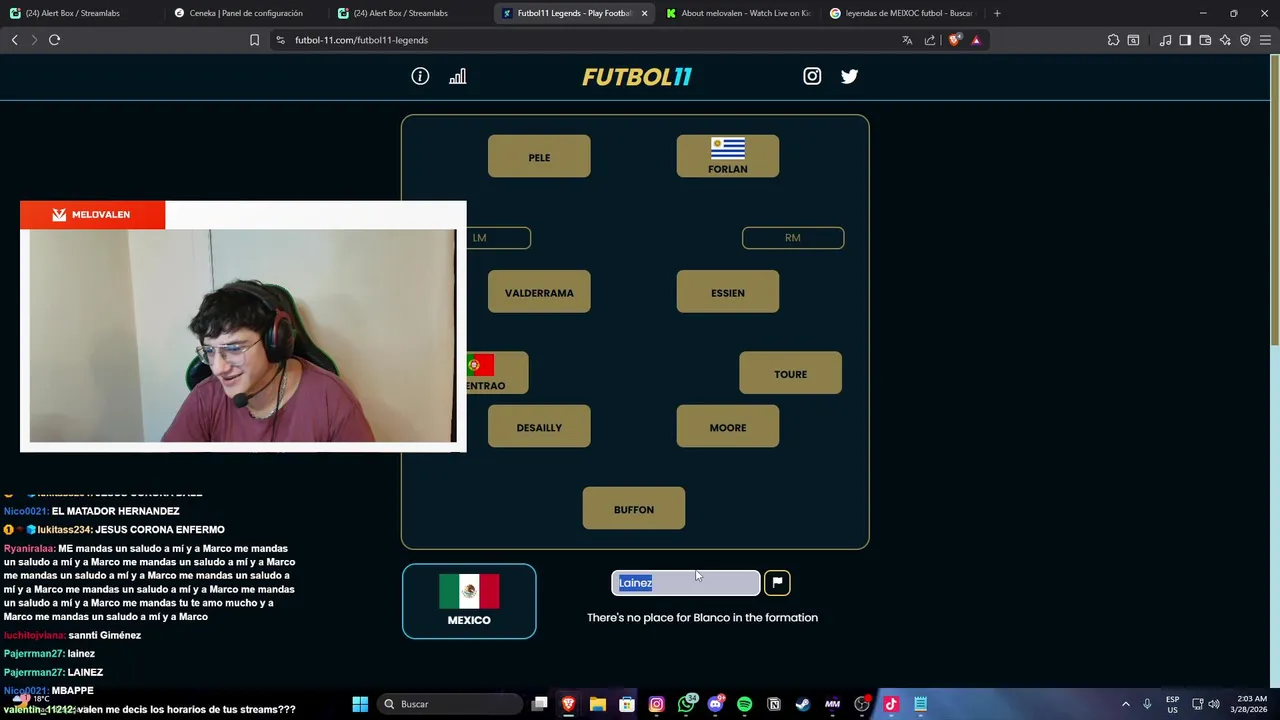Viewport: 1280px width, 720px height.
Task: Open Task View in the taskbar
Action: pos(539,704)
